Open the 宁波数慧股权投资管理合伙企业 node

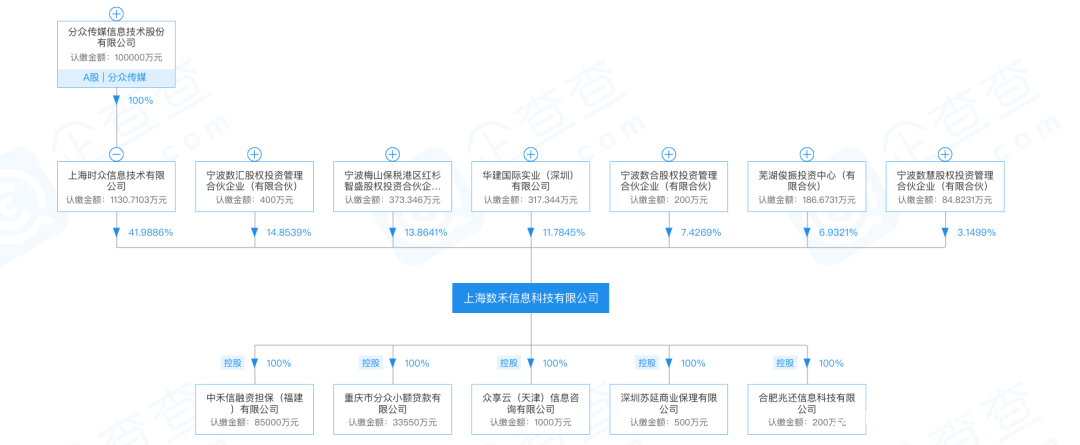pos(945,186)
